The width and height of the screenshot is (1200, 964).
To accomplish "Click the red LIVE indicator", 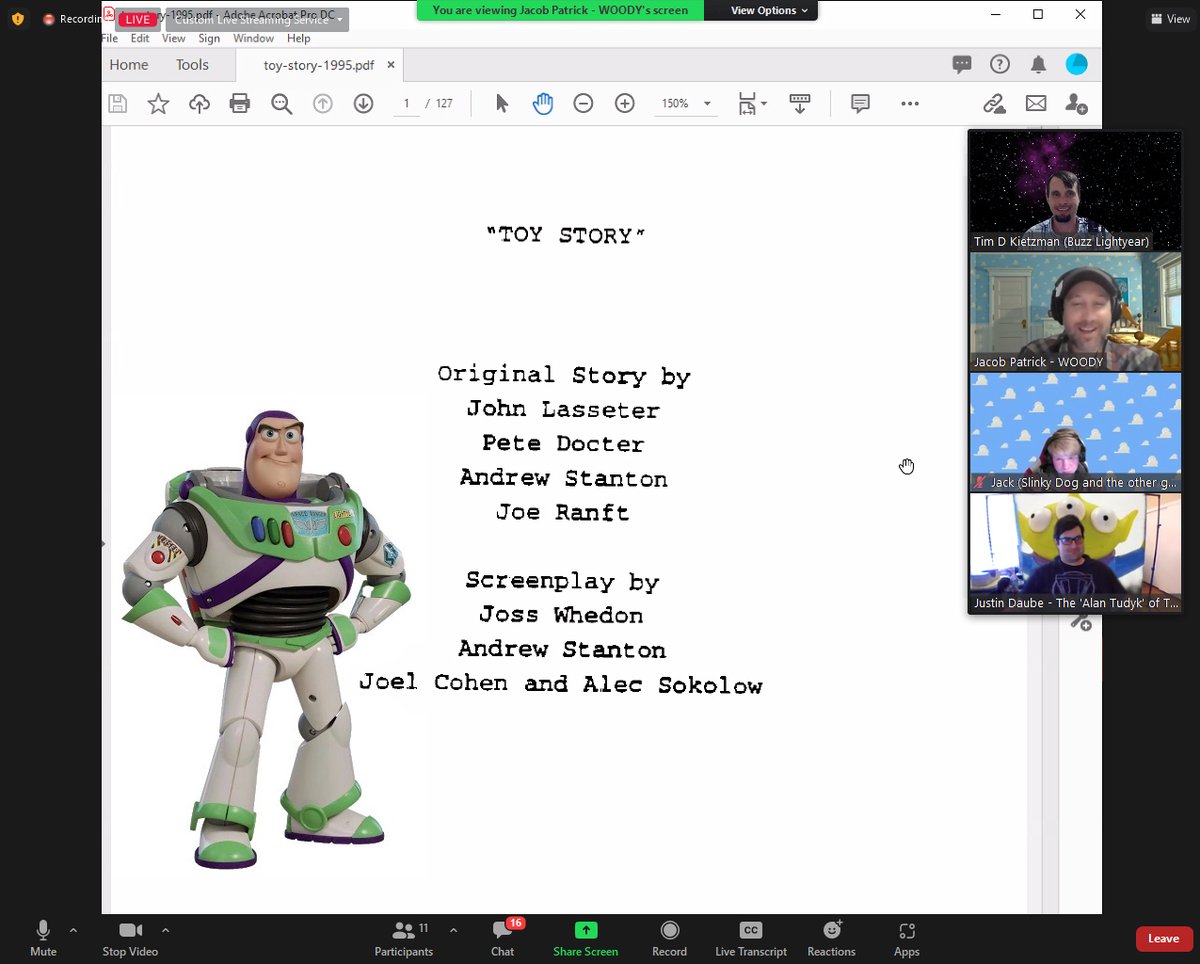I will click(137, 20).
